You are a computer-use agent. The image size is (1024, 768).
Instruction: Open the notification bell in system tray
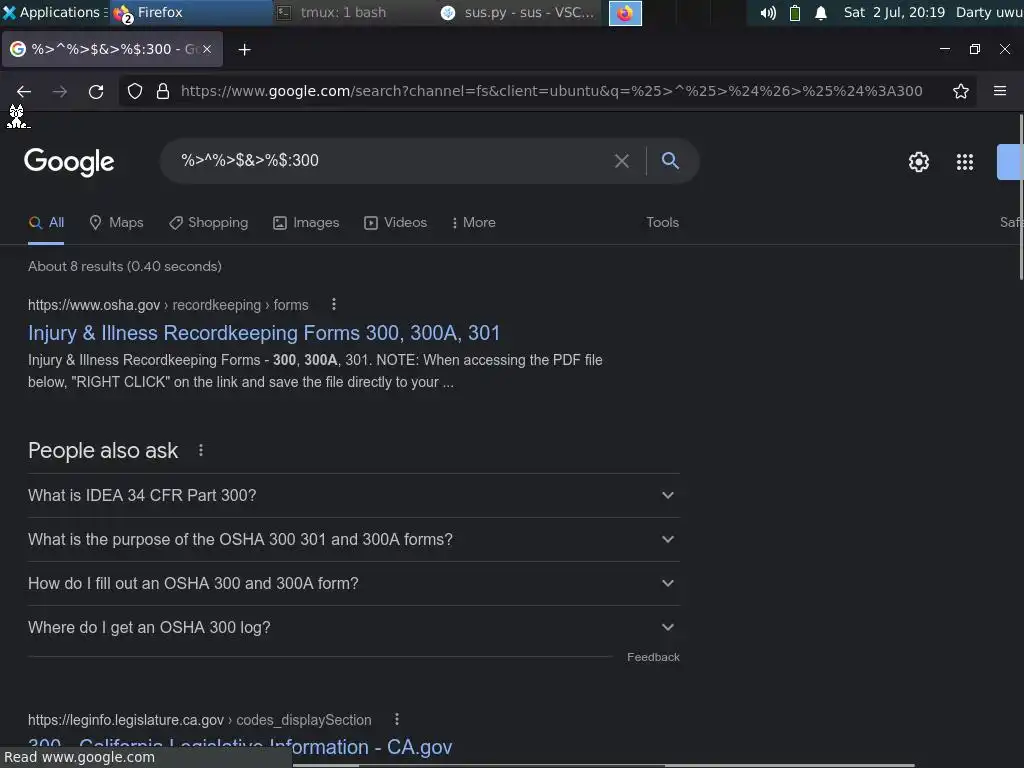coord(821,13)
